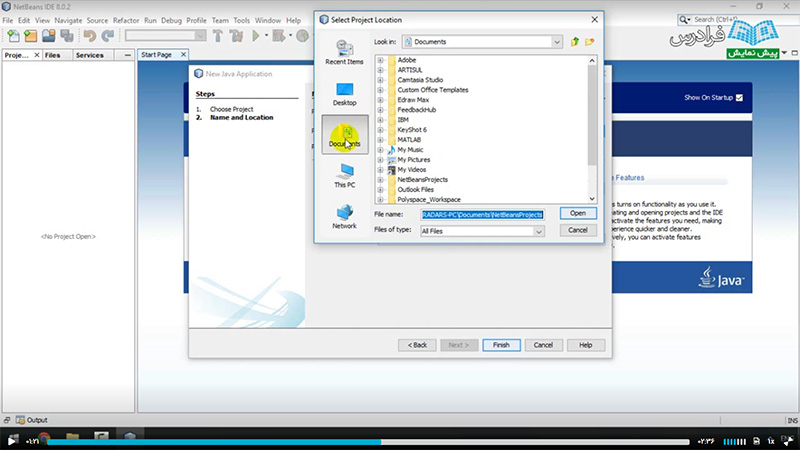Expand the MATLAB folder tree node
The width and height of the screenshot is (800, 450).
(381, 139)
